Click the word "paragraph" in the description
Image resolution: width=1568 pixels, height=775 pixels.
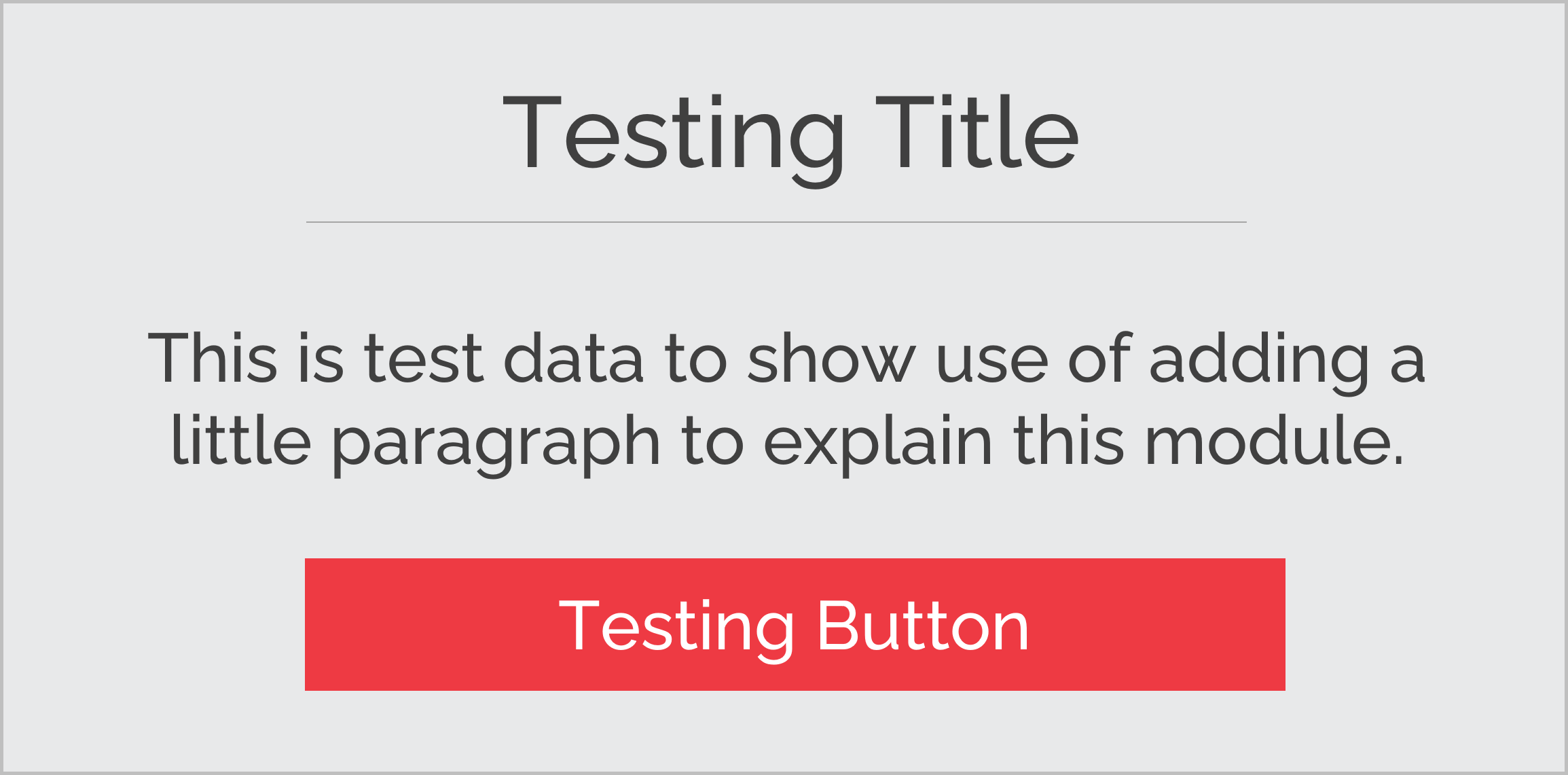click(496, 445)
